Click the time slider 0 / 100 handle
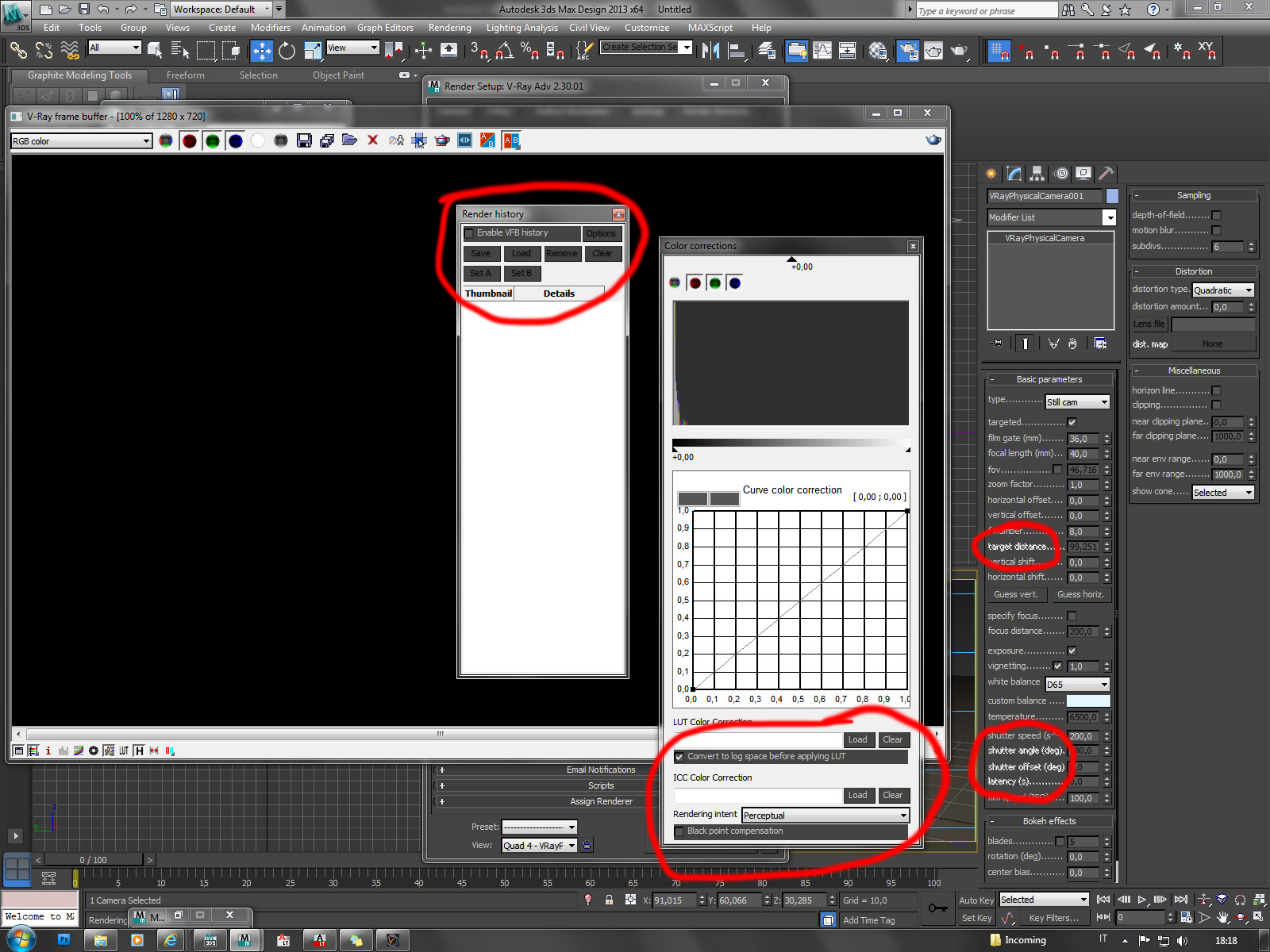The height and width of the screenshot is (952, 1270). [x=94, y=860]
